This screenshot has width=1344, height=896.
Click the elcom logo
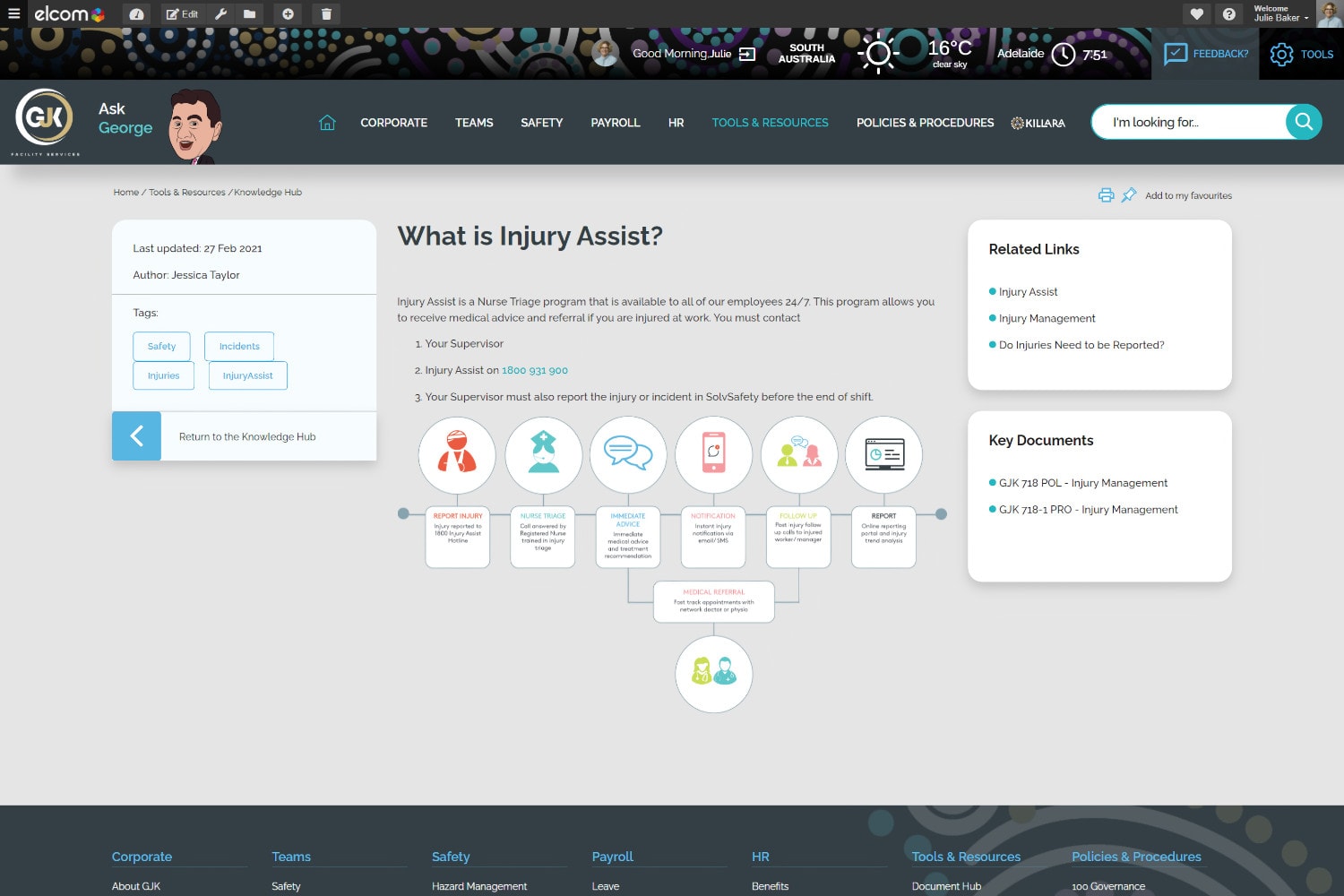tap(70, 13)
